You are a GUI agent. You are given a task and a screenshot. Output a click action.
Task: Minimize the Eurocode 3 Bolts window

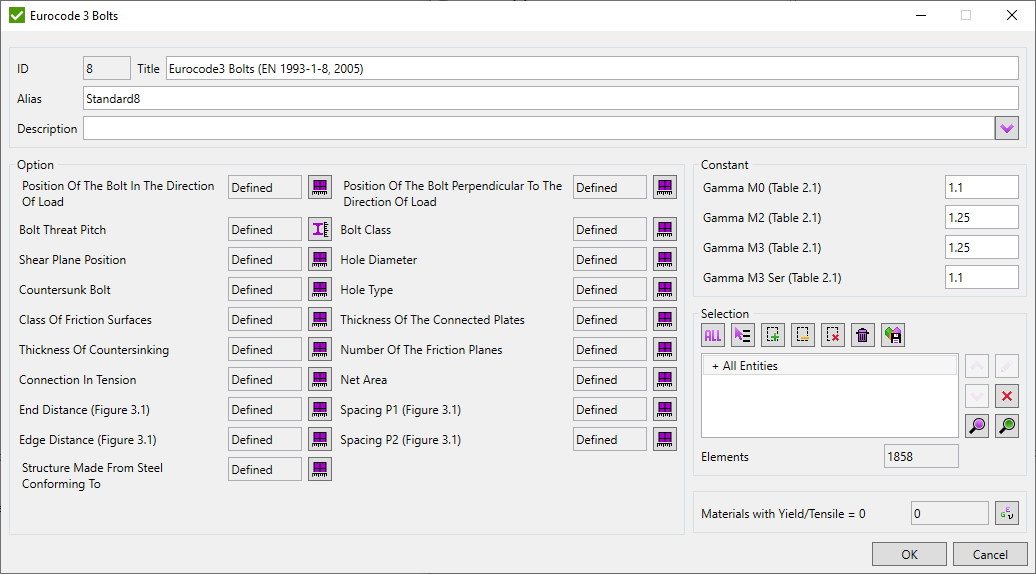point(921,15)
